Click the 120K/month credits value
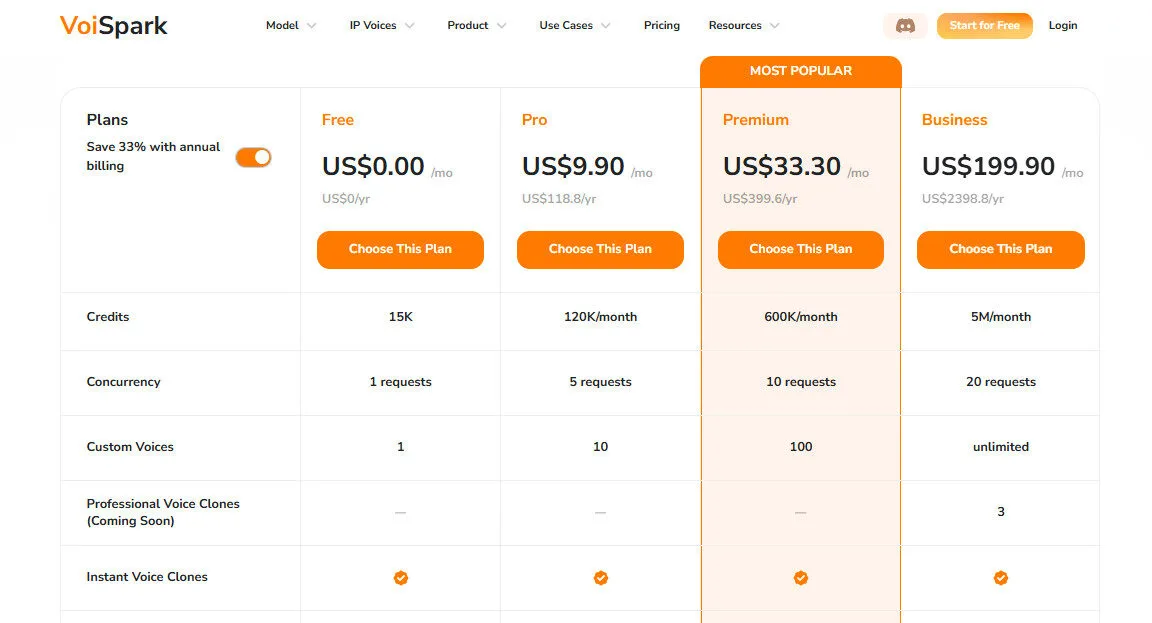 pos(600,317)
